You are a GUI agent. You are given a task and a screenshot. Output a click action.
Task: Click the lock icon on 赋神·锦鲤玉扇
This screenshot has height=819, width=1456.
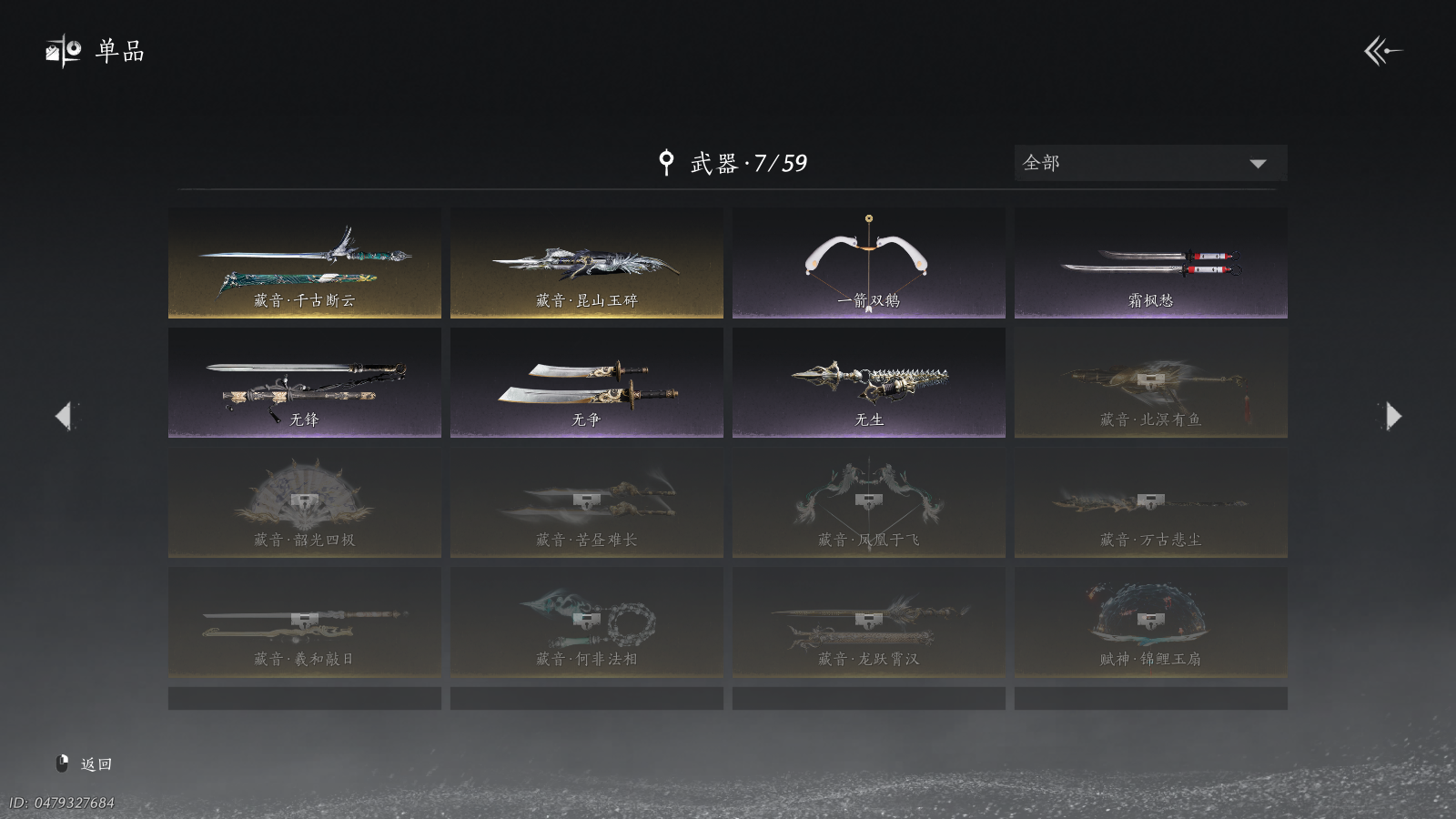click(1150, 619)
